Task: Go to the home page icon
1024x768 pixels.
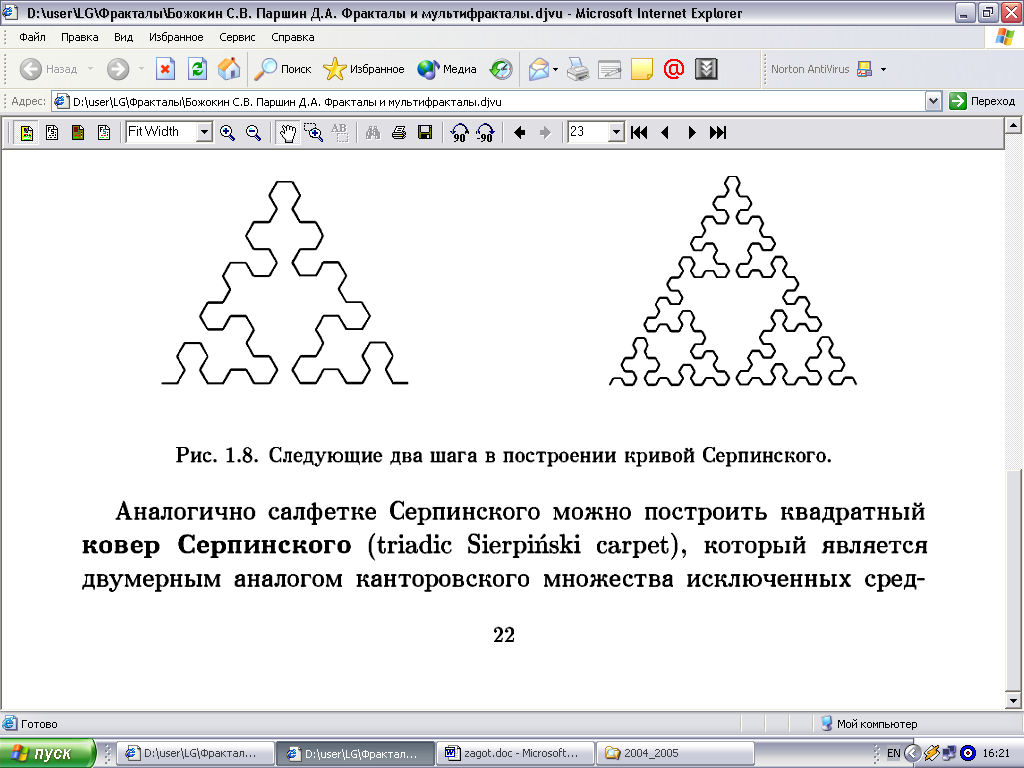Action: 229,69
